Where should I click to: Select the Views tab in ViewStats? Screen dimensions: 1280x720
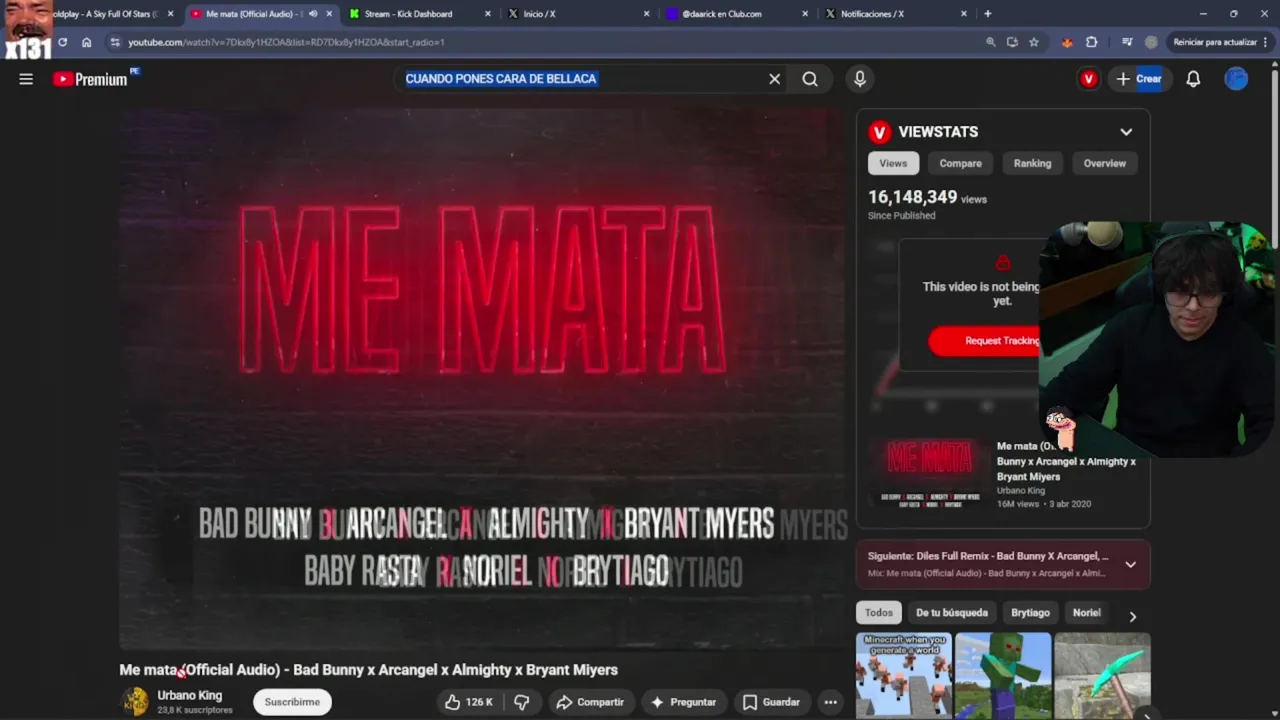(893, 163)
